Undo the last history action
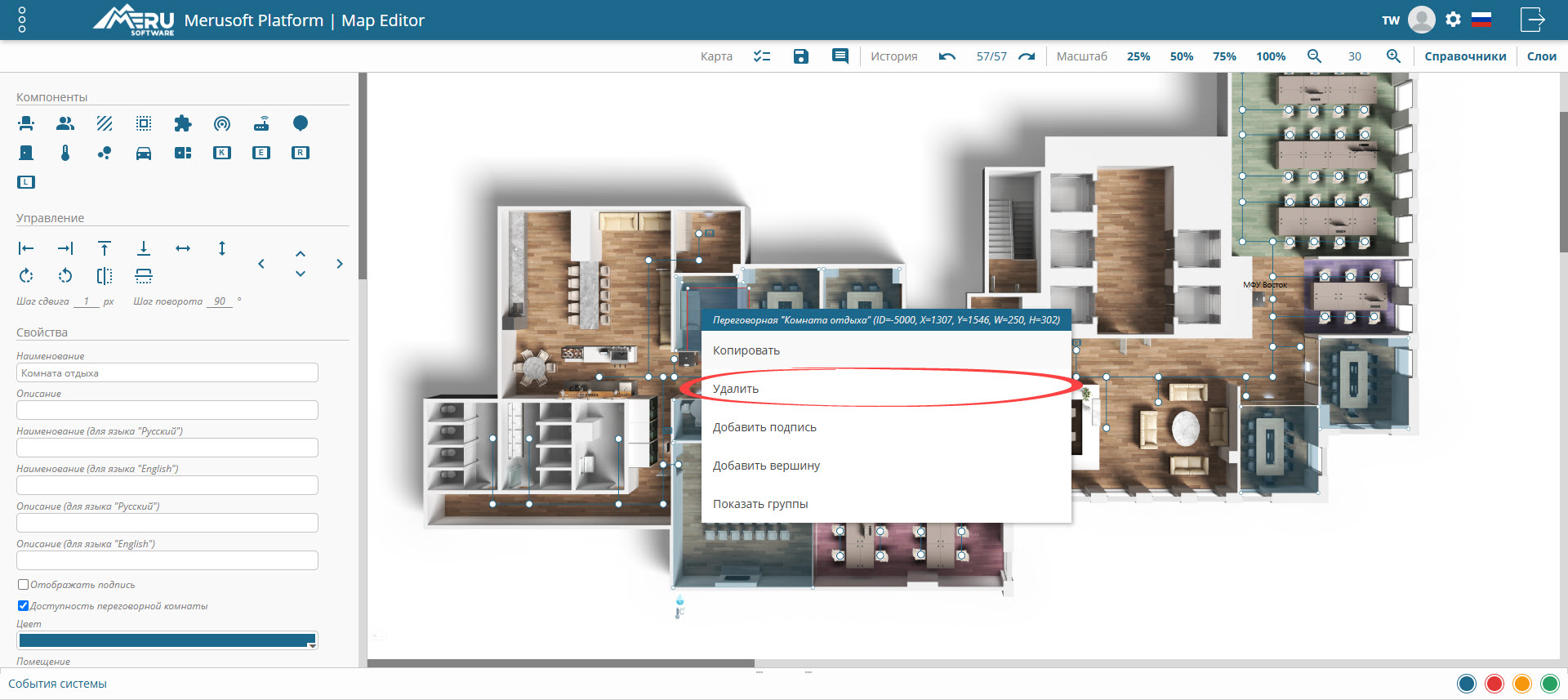The height and width of the screenshot is (700, 1568). 947,56
